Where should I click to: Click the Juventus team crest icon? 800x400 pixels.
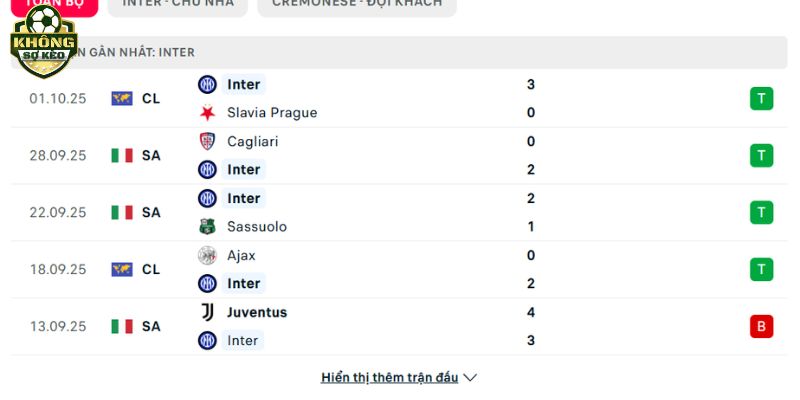207,312
